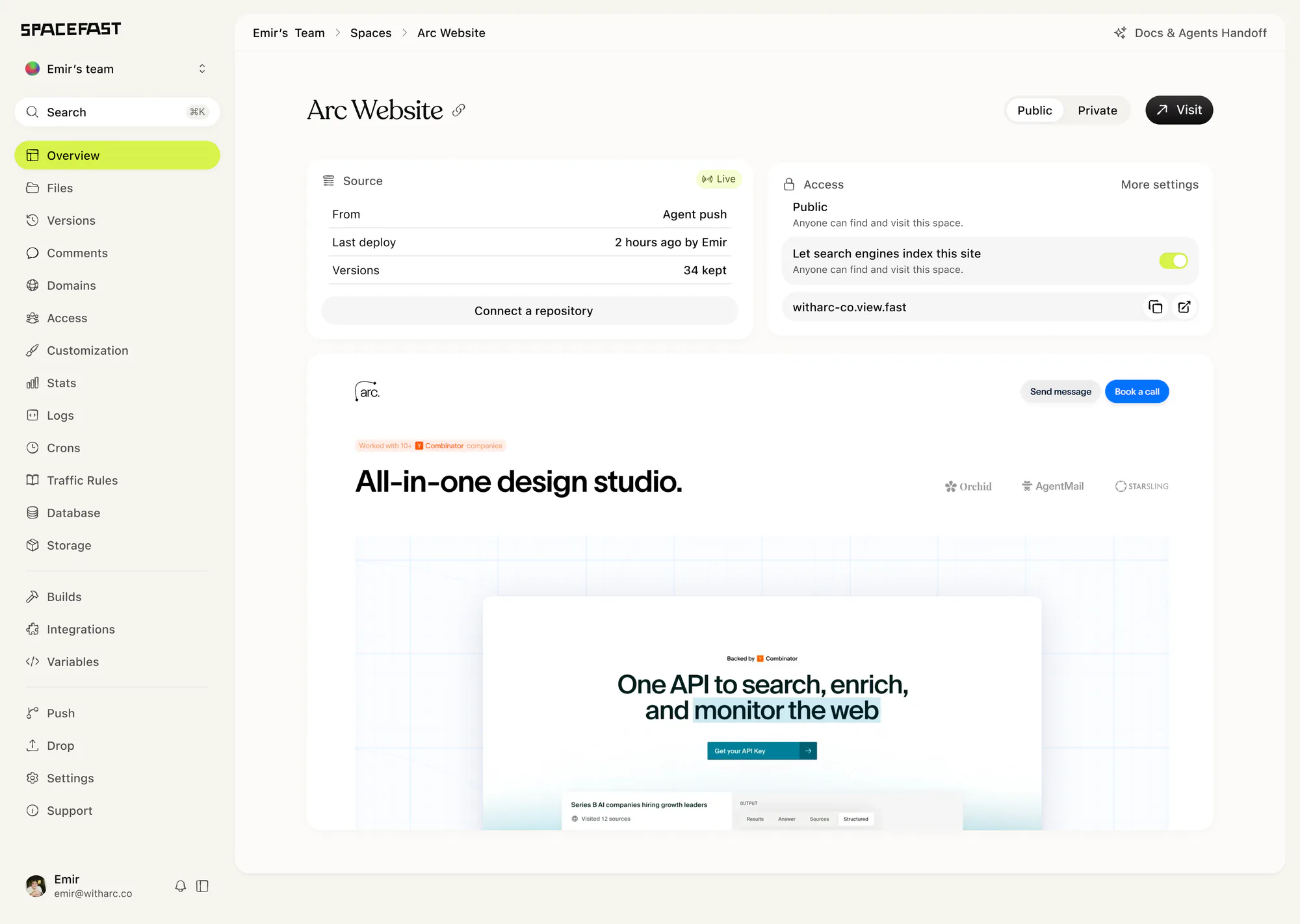The height and width of the screenshot is (924, 1300).
Task: Expand the Emir's team switcher
Action: (202, 68)
